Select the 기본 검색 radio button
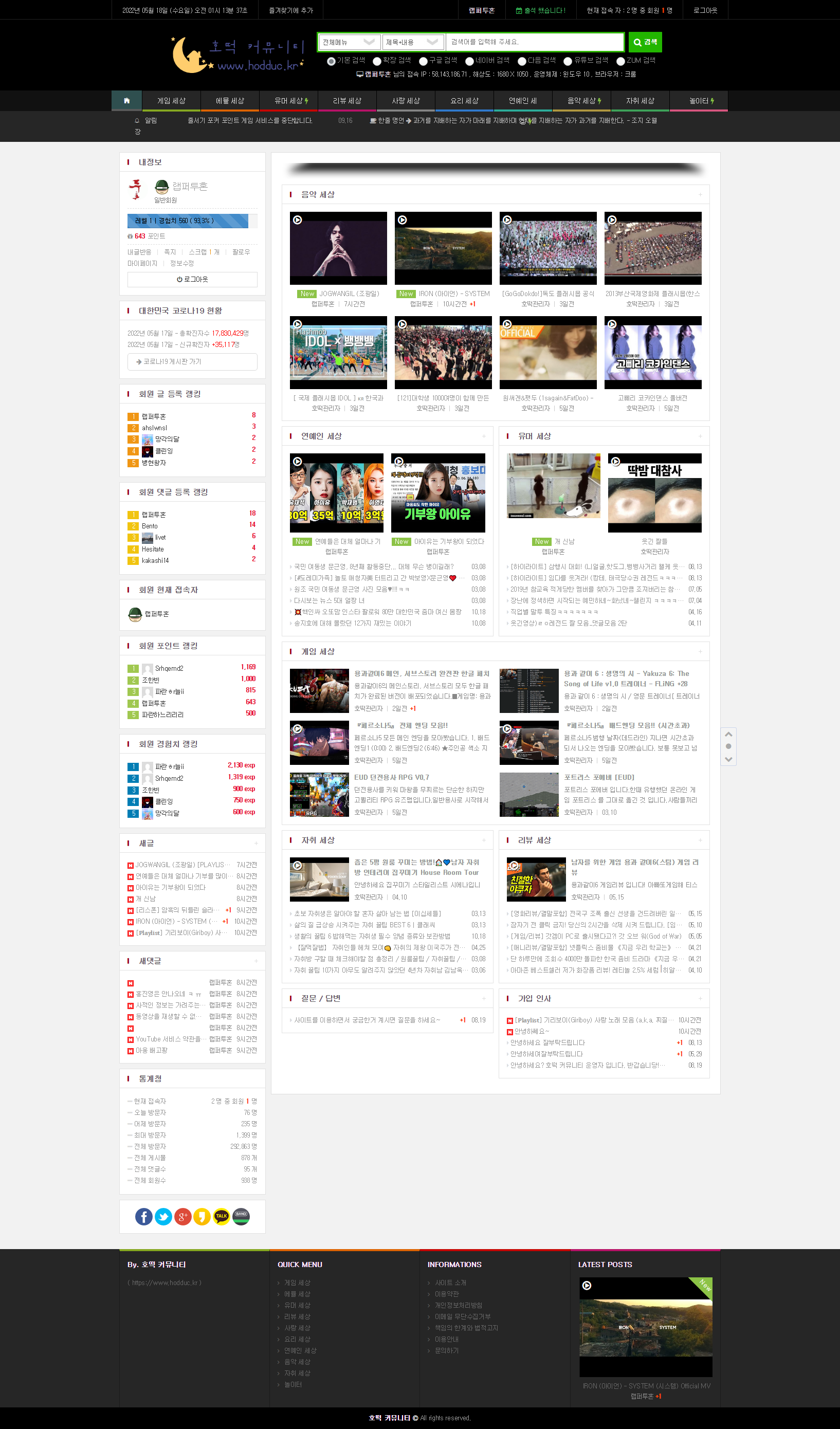The image size is (840, 1429). click(x=331, y=61)
